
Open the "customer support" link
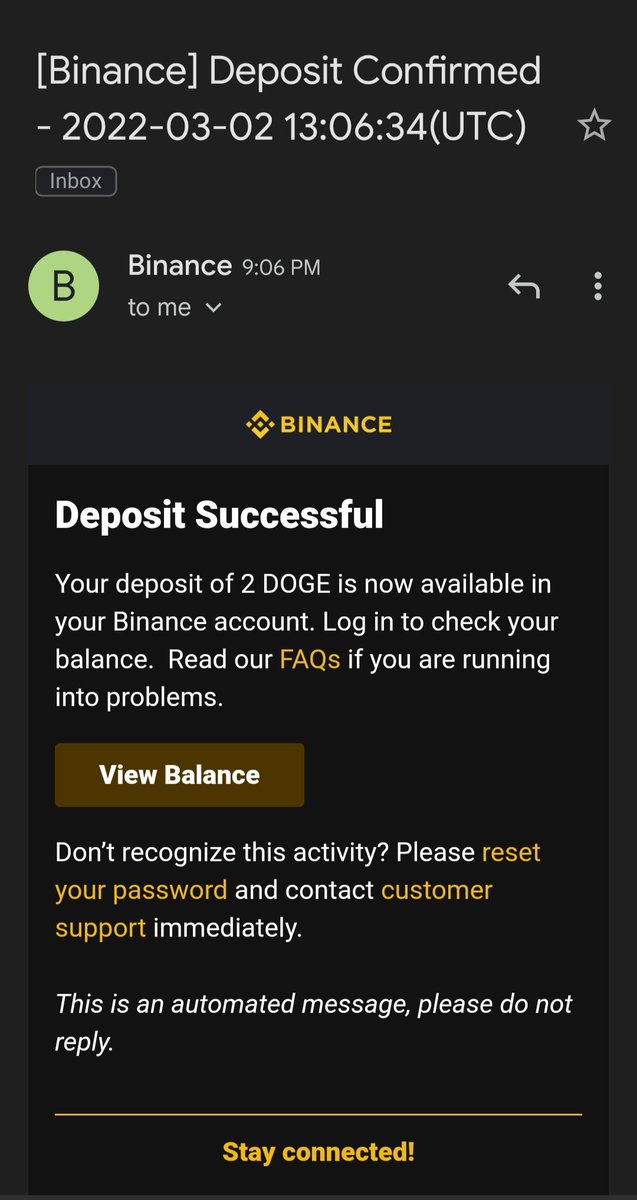tap(274, 908)
